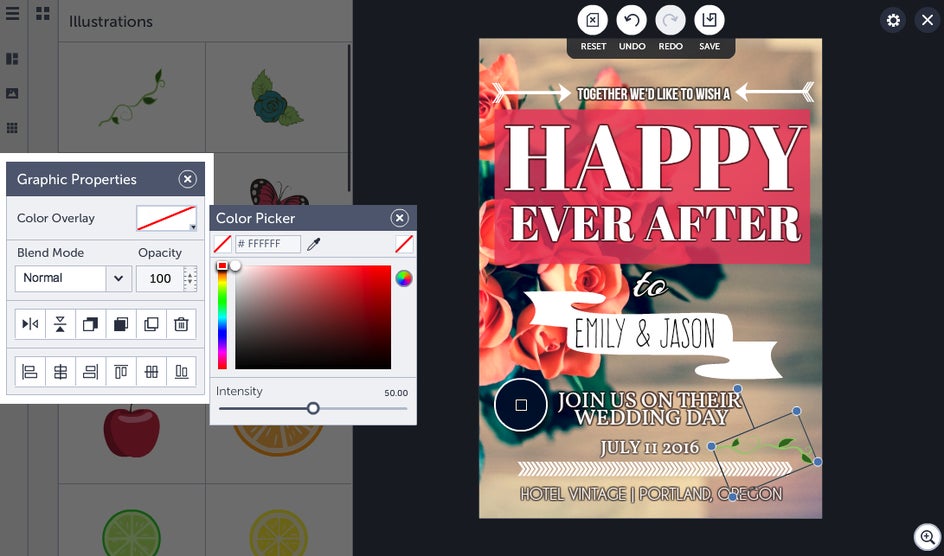Redo the last undone edit

670,20
